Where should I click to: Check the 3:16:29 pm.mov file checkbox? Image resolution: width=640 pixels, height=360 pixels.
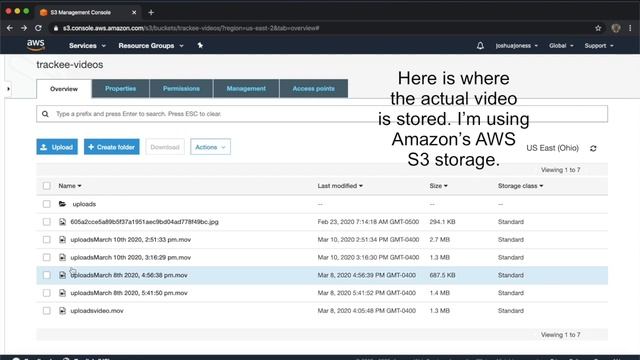tap(47, 257)
